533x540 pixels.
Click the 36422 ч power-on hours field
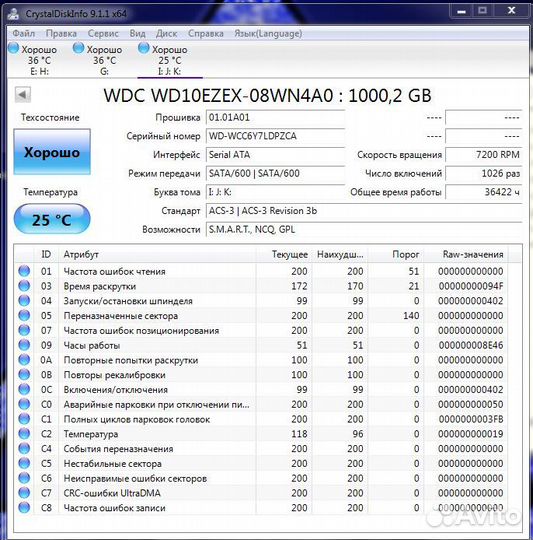point(483,192)
